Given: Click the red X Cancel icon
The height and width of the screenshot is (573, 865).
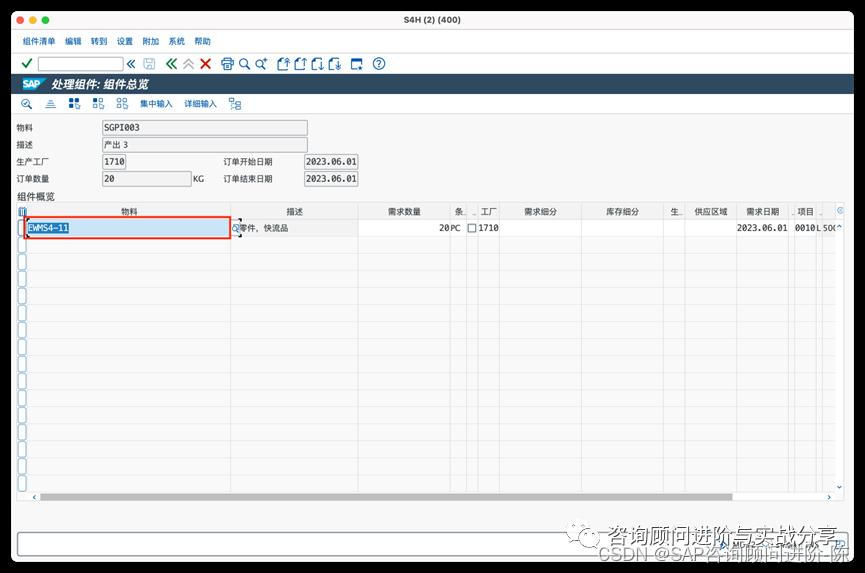Looking at the screenshot, I should click(206, 64).
